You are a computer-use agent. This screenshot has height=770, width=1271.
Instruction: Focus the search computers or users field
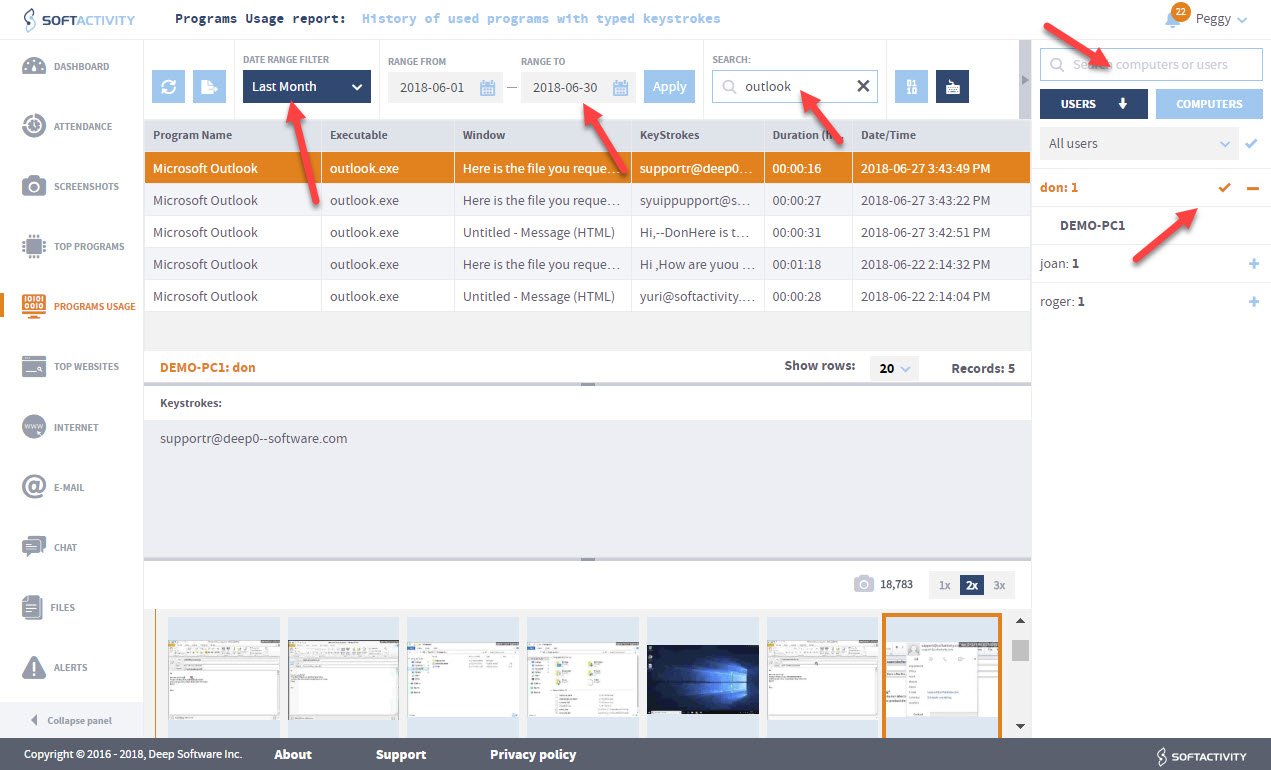pyautogui.click(x=1151, y=65)
